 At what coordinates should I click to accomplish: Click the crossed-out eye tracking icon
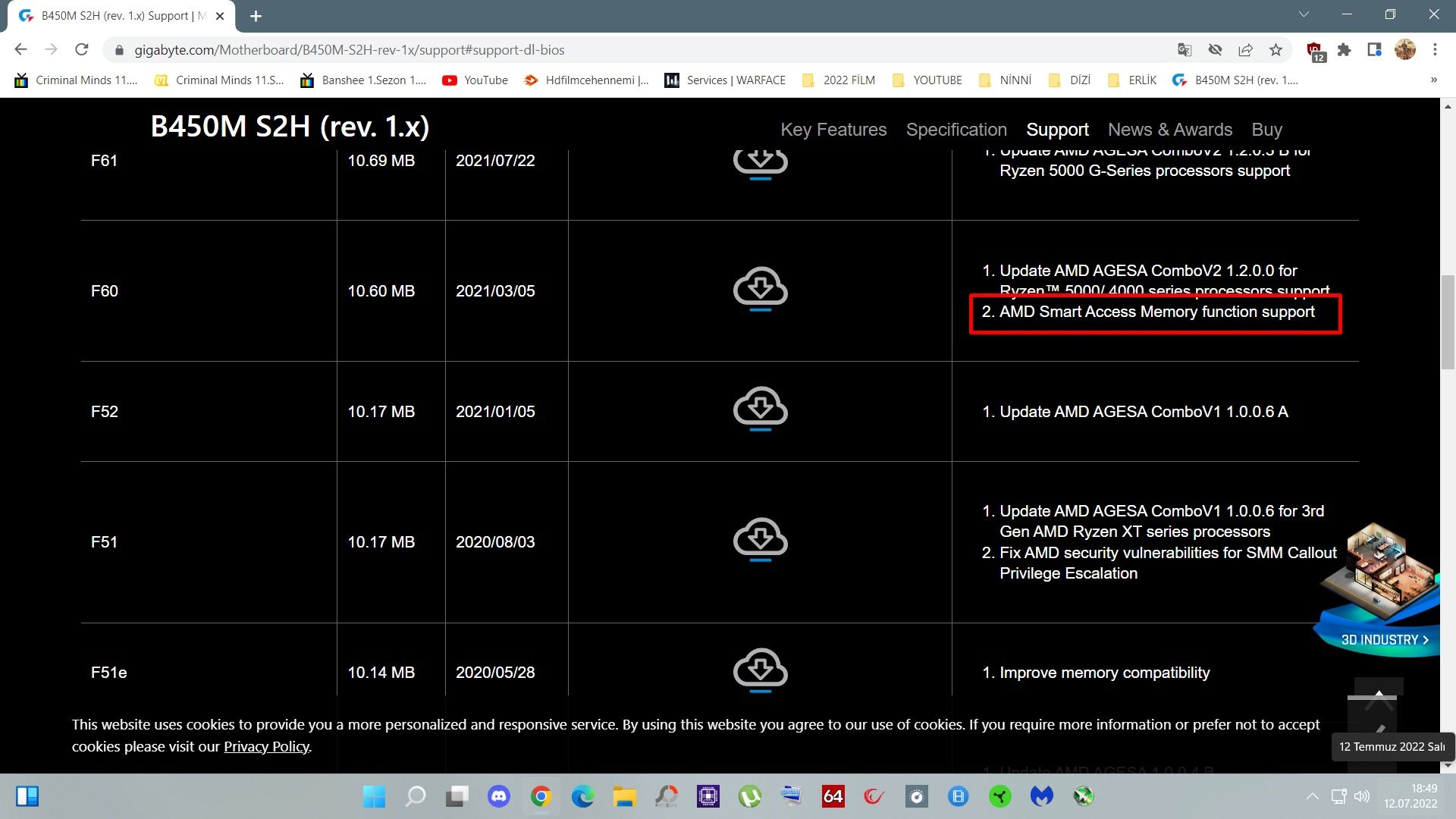click(1215, 50)
